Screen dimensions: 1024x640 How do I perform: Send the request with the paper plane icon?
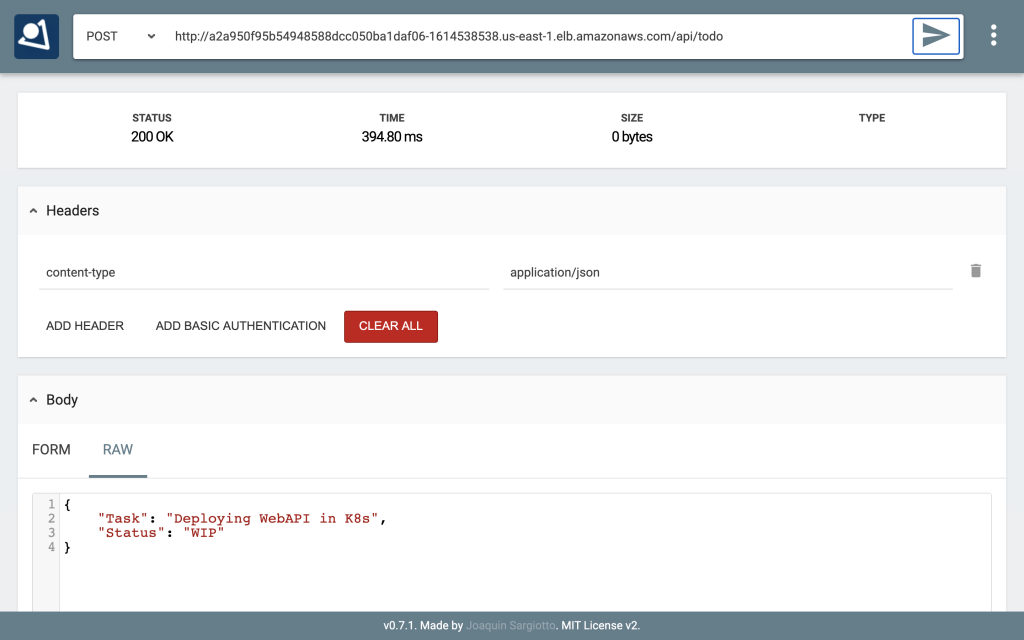[935, 35]
